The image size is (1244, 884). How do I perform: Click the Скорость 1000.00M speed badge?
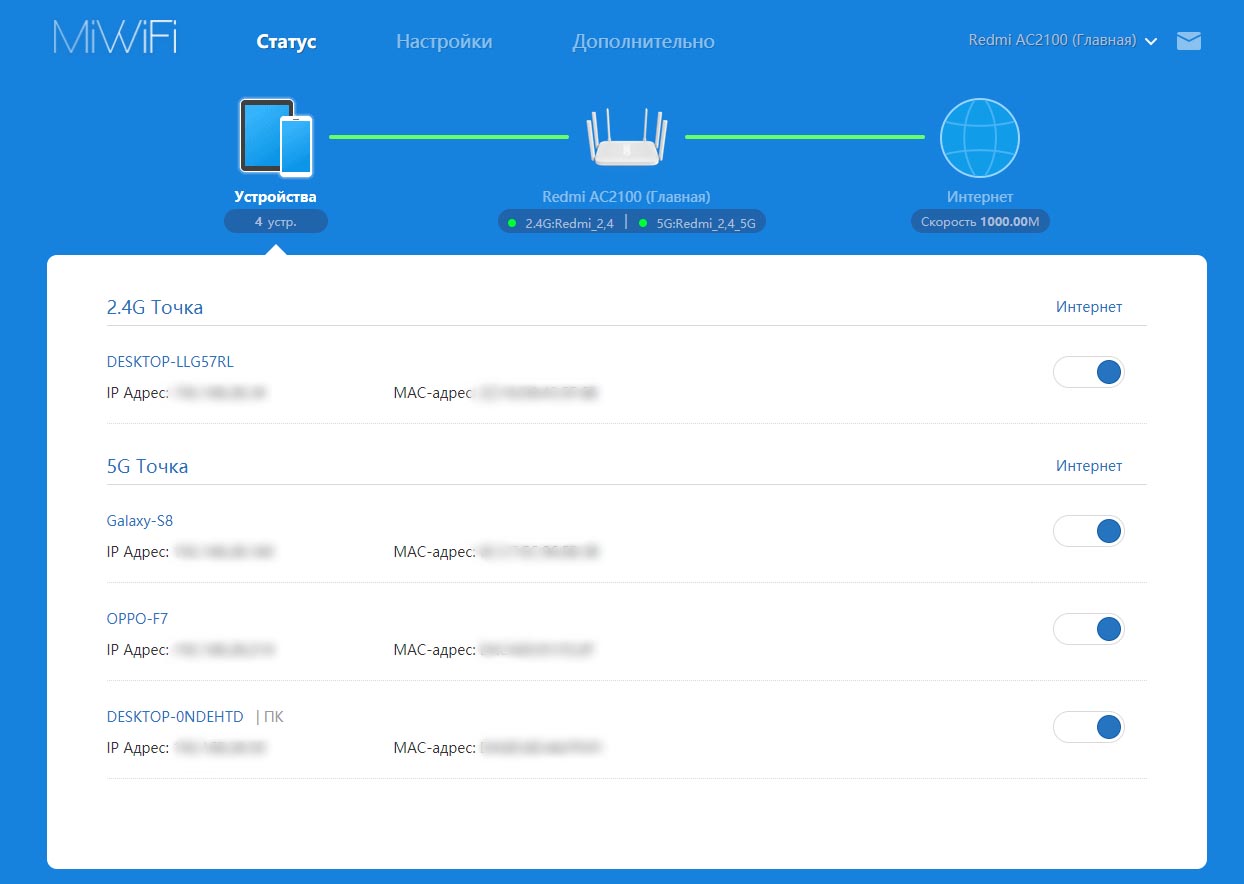click(980, 221)
